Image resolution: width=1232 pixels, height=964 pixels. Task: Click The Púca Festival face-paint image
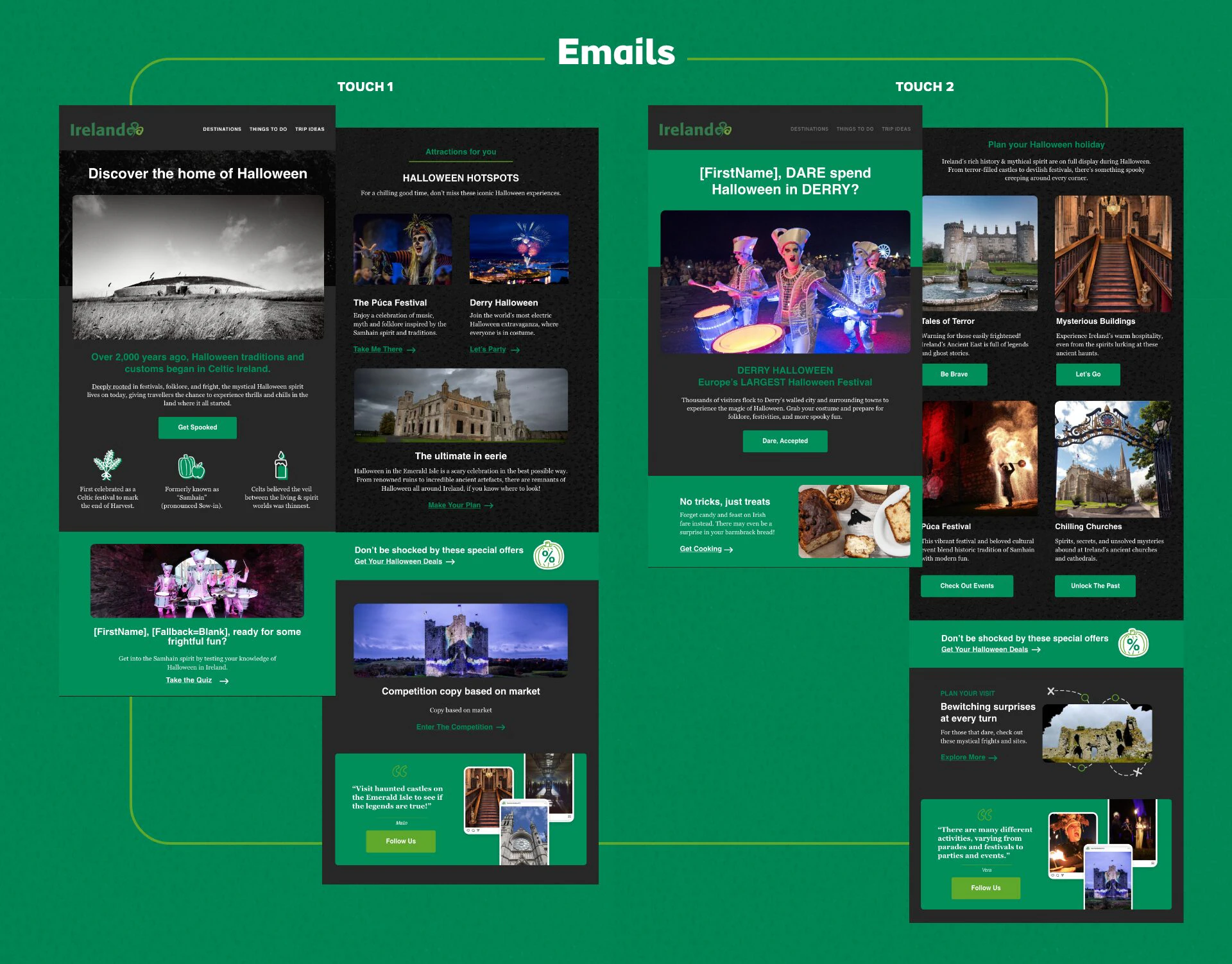[402, 249]
